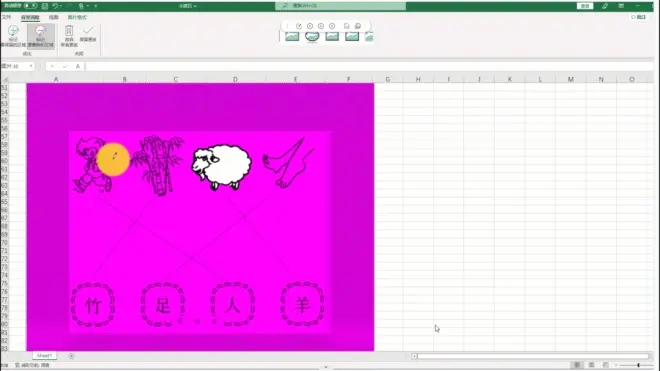Open the Undo history dropdown
Image resolution: width=660 pixels, height=371 pixels.
click(61, 6)
